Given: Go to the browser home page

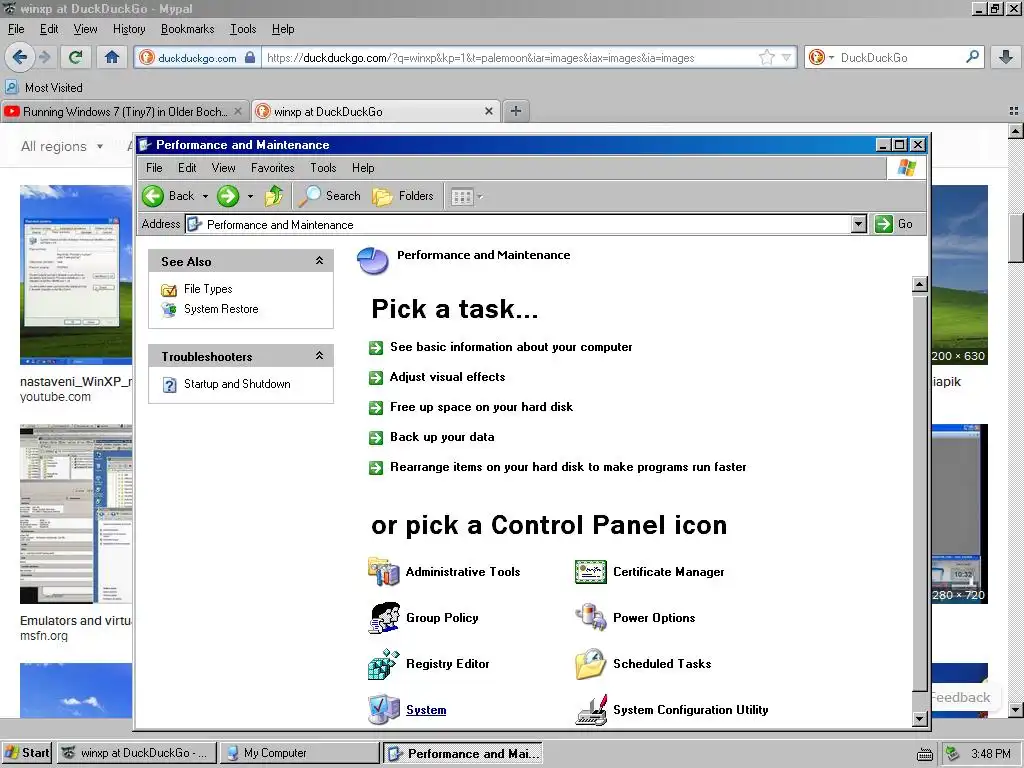Looking at the screenshot, I should 112,57.
